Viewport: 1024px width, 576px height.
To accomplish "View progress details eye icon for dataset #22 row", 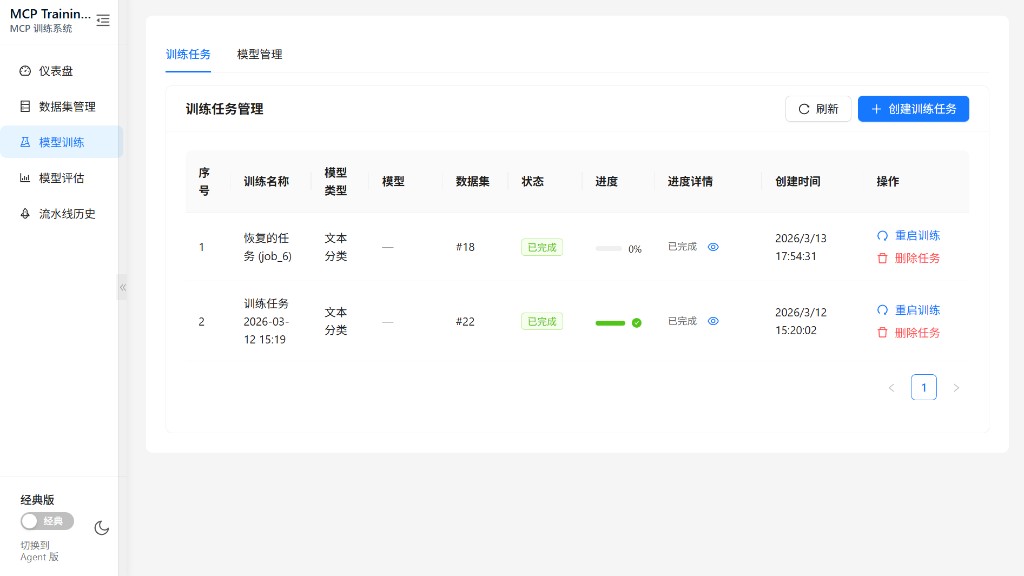I will pyautogui.click(x=713, y=321).
